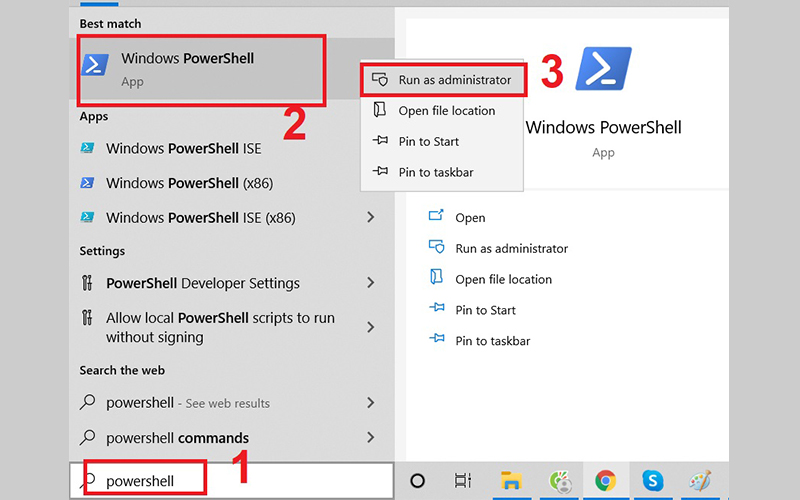Screen dimensions: 800x500
Task: Choose Pin to taskbar in context menu
Action: tap(442, 172)
